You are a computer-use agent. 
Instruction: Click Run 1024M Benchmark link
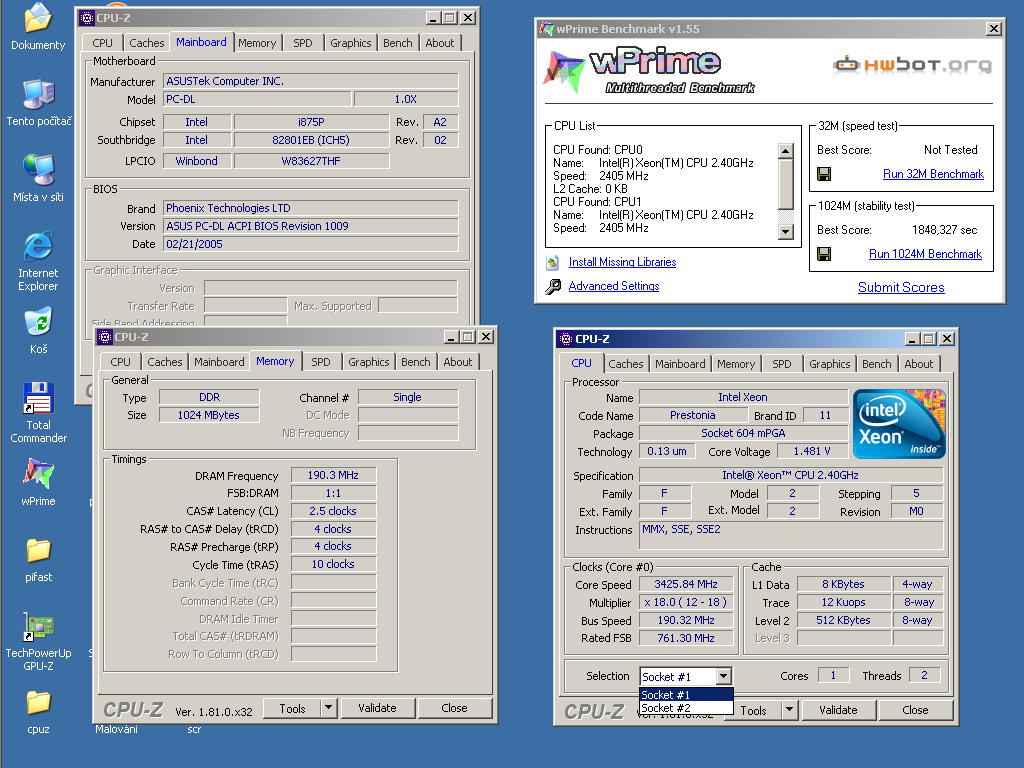925,254
